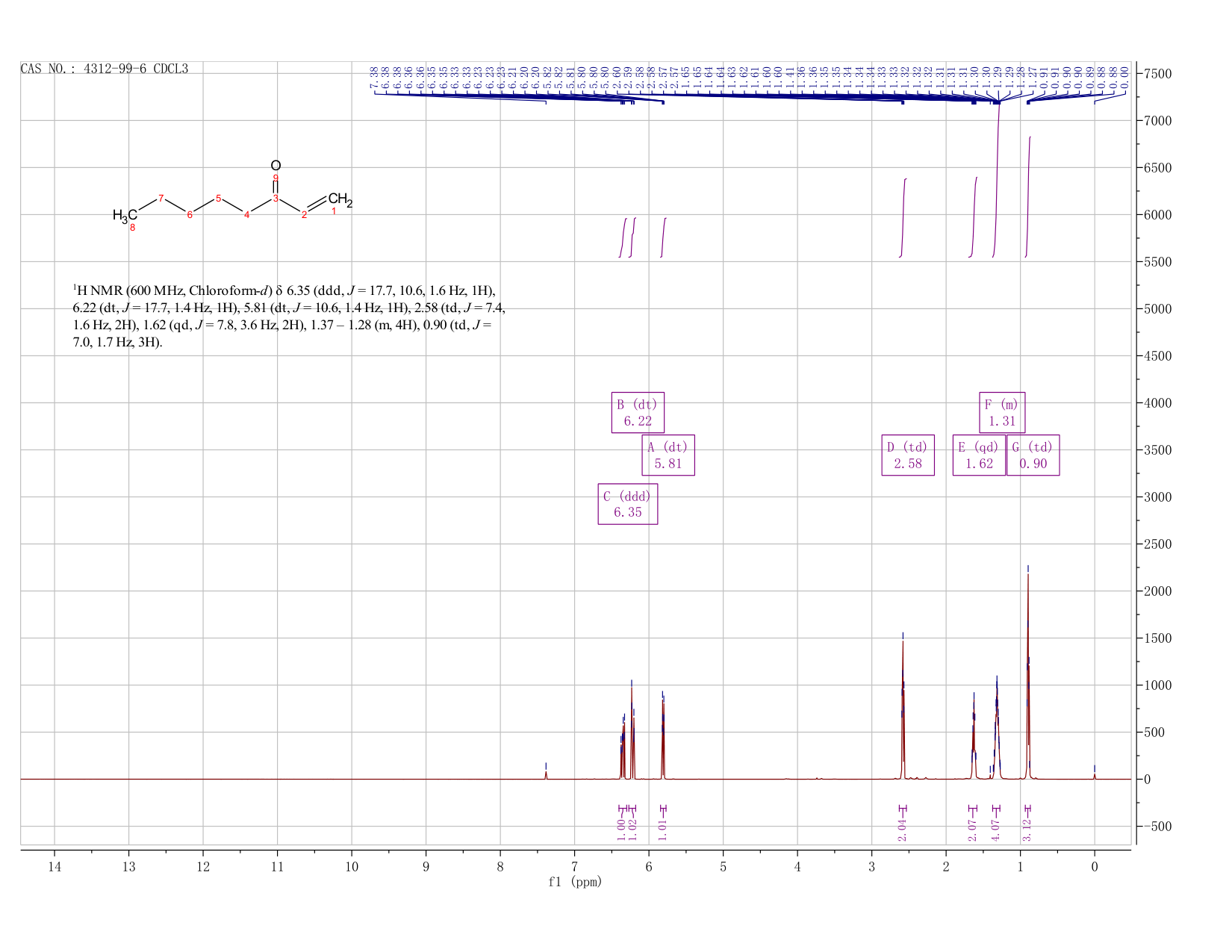
Task: Click the TMS peak at 0 ppm
Action: 1095,775
